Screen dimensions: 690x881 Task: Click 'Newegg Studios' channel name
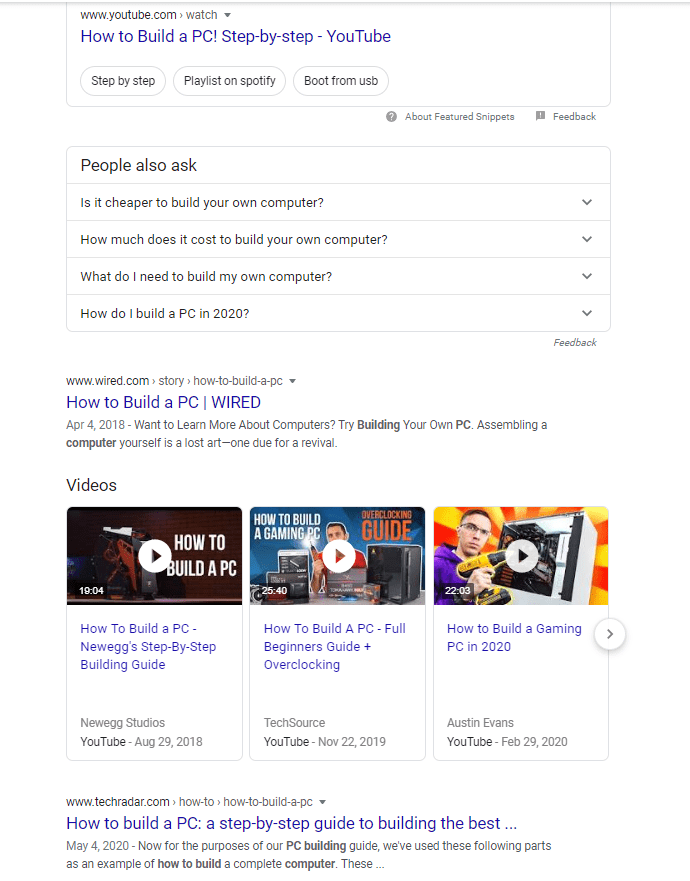click(x=122, y=723)
